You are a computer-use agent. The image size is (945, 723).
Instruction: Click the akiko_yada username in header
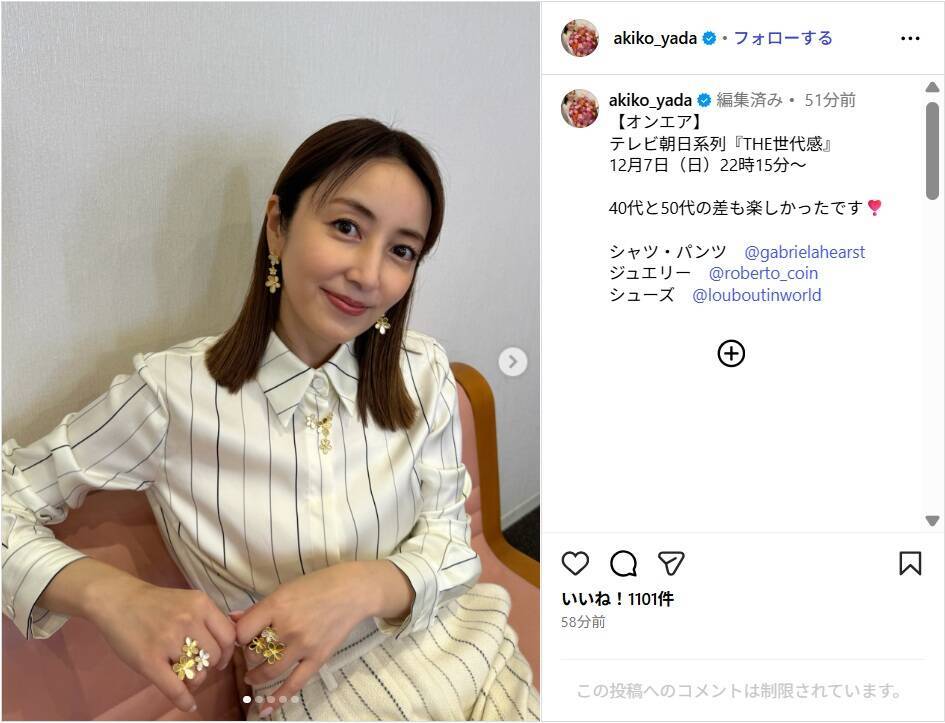(655, 38)
